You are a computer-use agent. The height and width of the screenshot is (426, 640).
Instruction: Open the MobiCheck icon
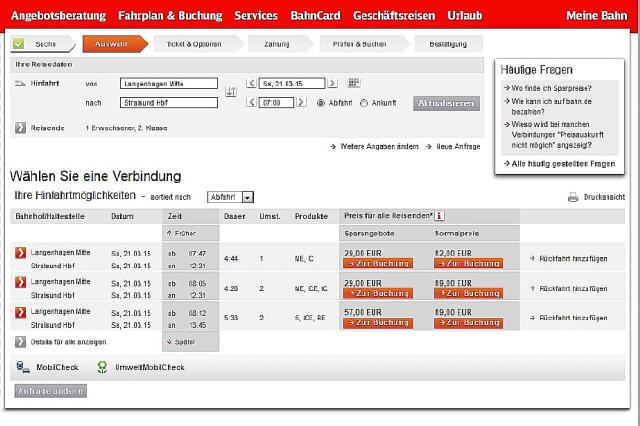tap(23, 367)
